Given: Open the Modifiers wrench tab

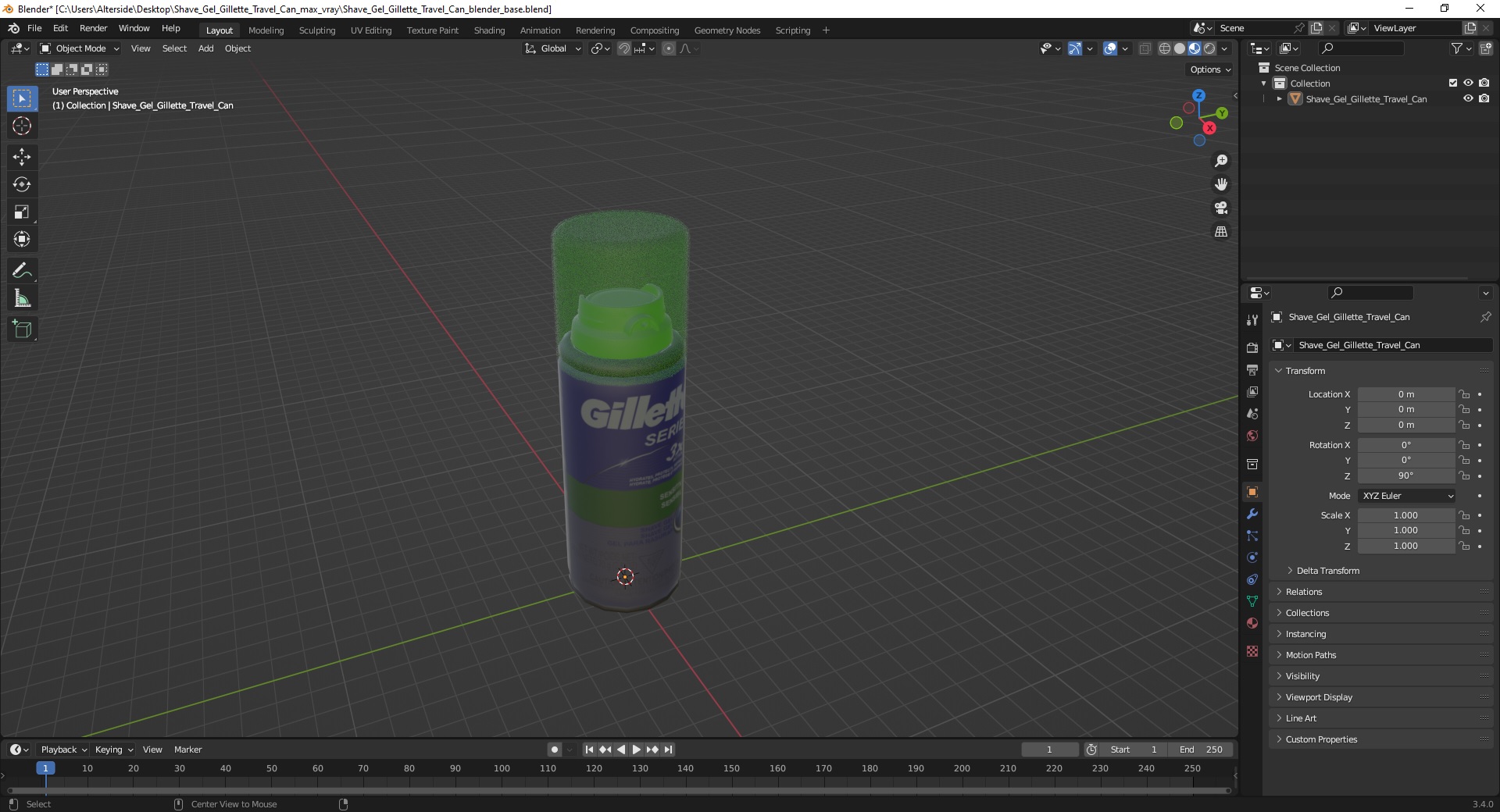Looking at the screenshot, I should pyautogui.click(x=1252, y=514).
